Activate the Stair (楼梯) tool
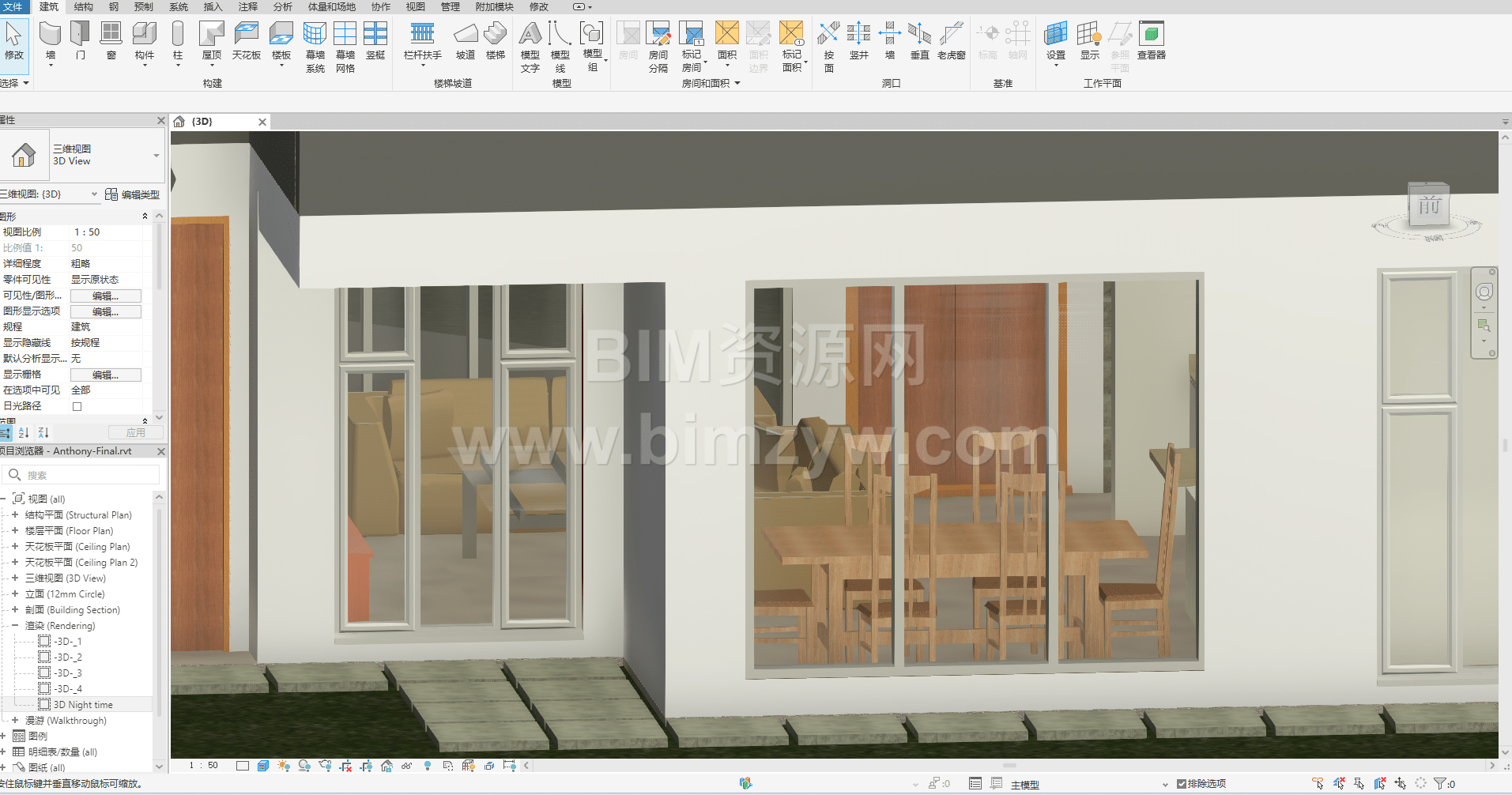Screen dimensions: 1512x795 coord(496,41)
